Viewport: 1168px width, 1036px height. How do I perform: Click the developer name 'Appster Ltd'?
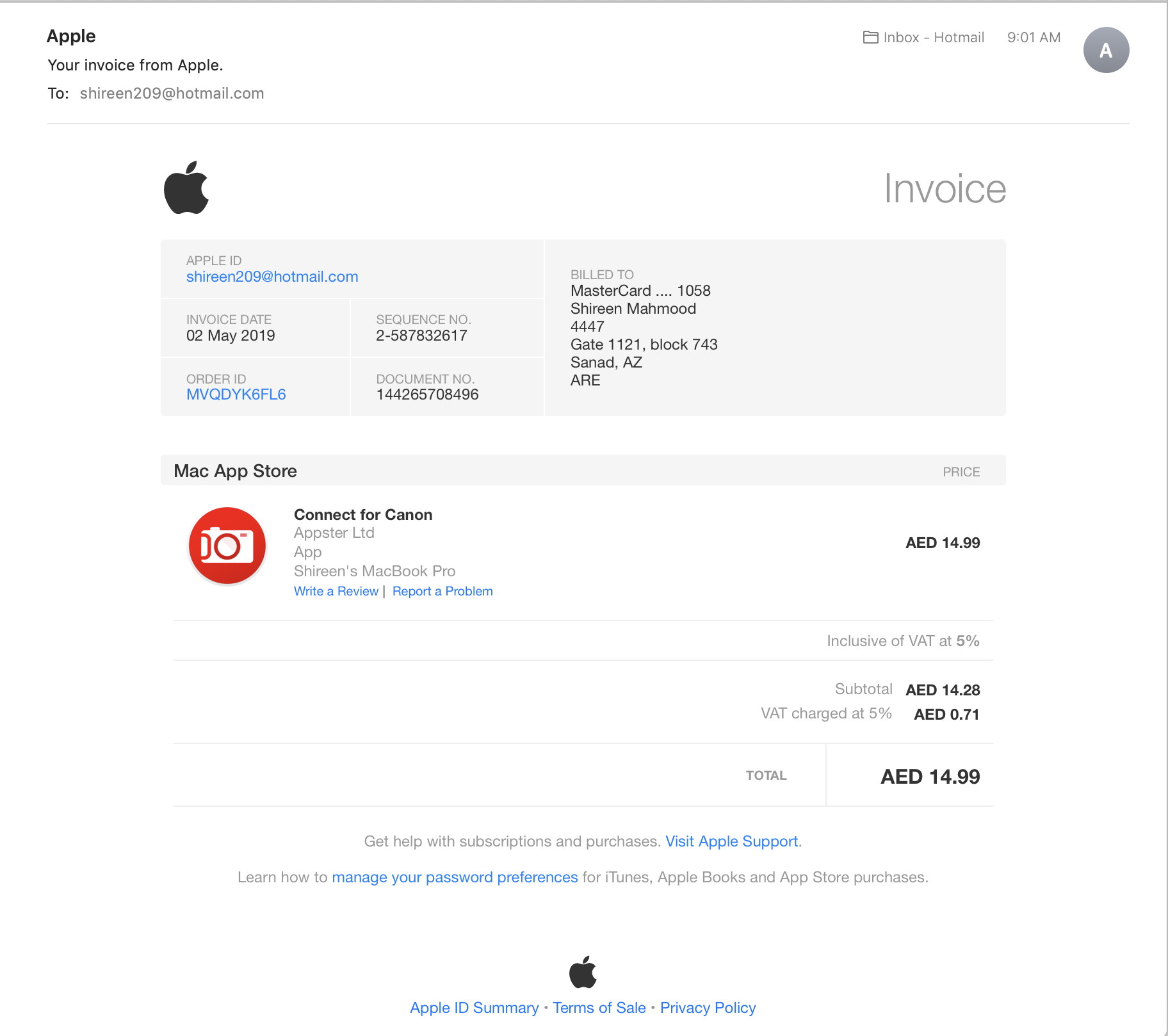click(334, 533)
